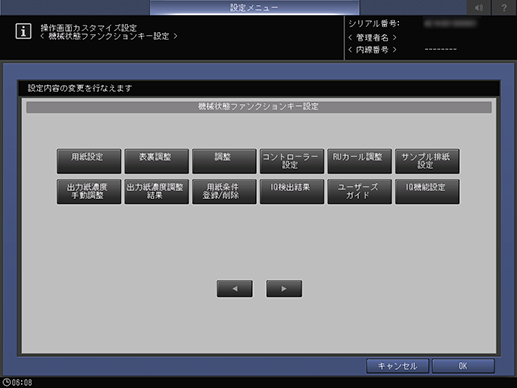
Task: Open the help question mark icon
Action: (504, 7)
